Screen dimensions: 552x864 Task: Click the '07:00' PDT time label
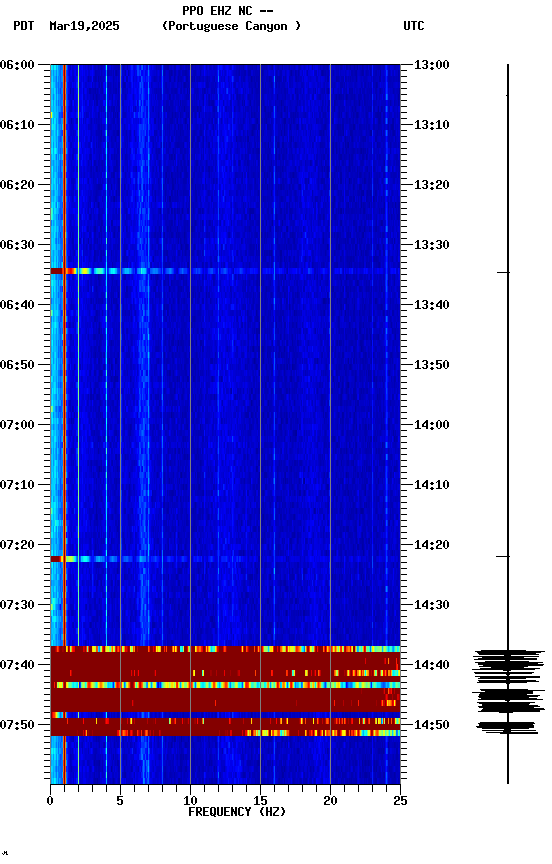click(x=17, y=425)
